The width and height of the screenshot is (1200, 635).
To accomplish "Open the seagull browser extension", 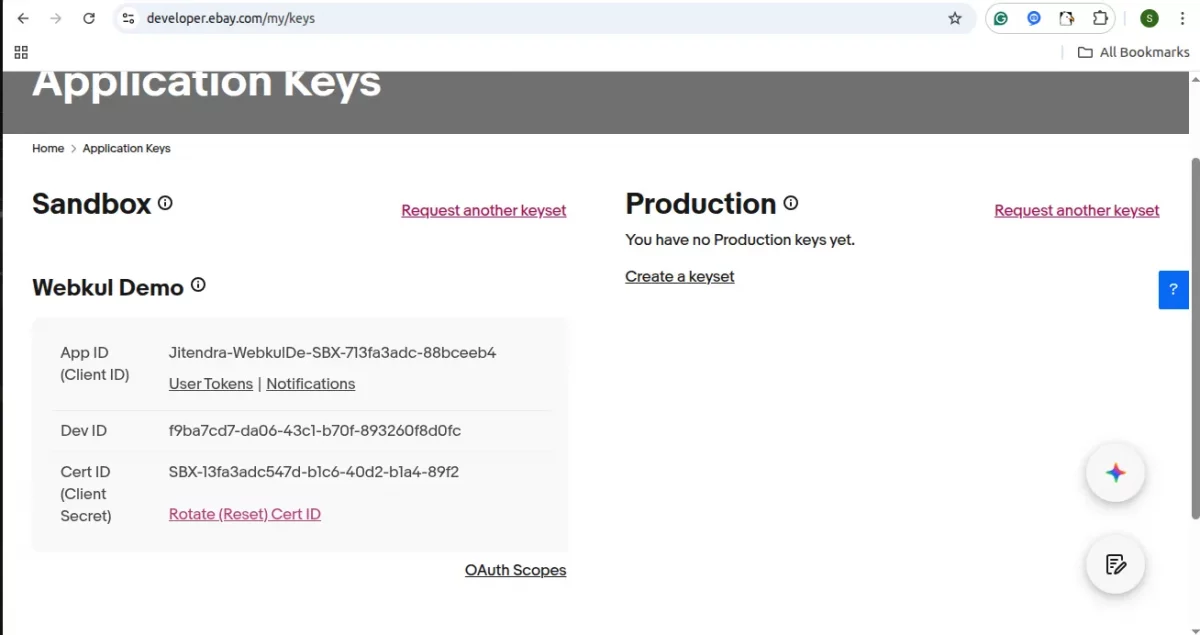I will click(1066, 18).
